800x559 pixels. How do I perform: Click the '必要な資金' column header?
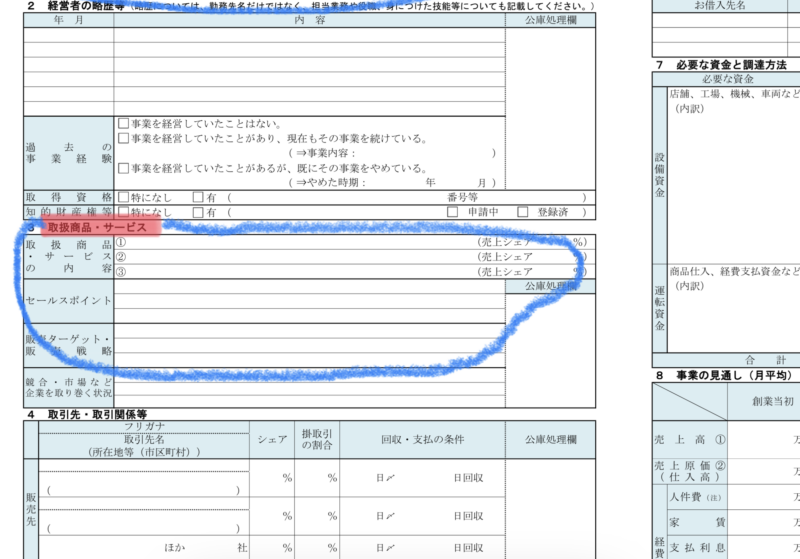tap(728, 79)
